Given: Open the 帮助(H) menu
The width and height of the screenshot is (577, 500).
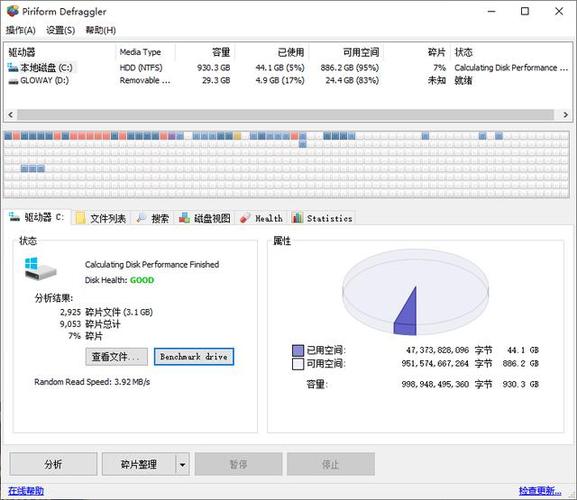Looking at the screenshot, I should pyautogui.click(x=100, y=30).
